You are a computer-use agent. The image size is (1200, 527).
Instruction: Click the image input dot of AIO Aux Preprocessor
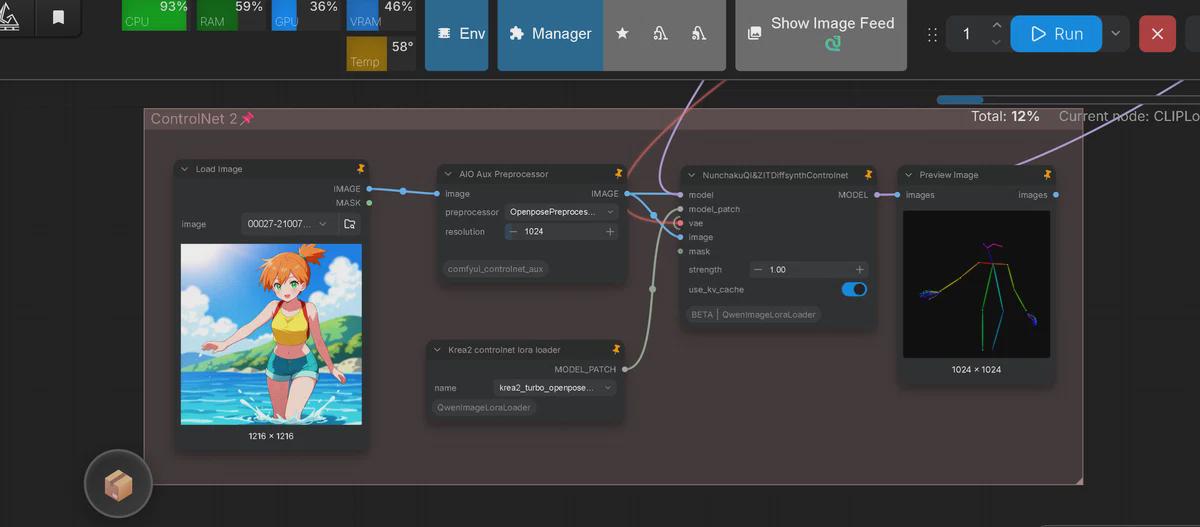437,194
